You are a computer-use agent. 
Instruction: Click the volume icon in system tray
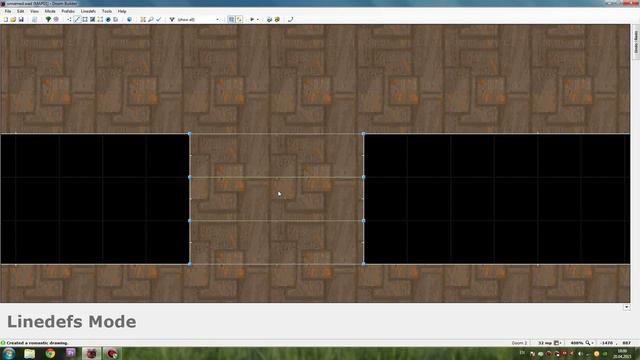tap(580, 353)
